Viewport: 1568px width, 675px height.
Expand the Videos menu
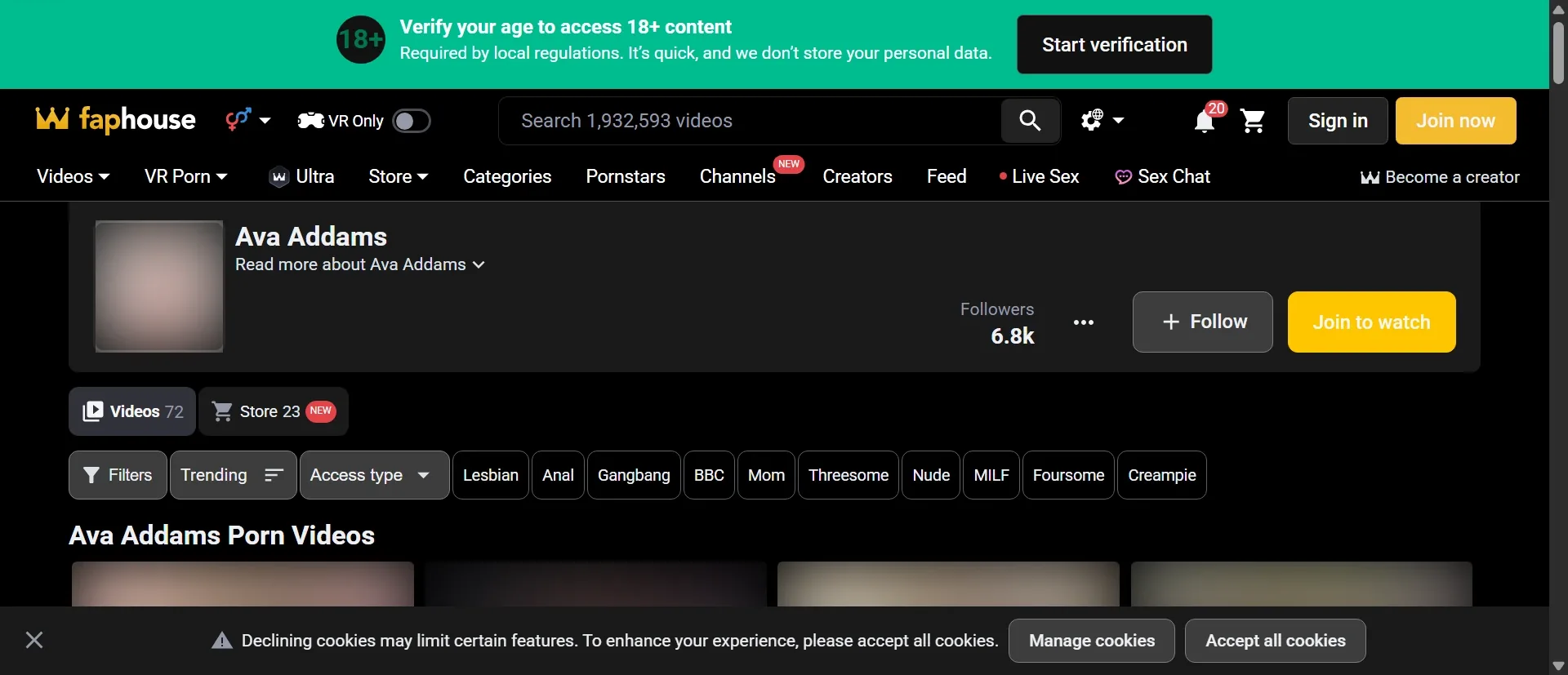73,176
